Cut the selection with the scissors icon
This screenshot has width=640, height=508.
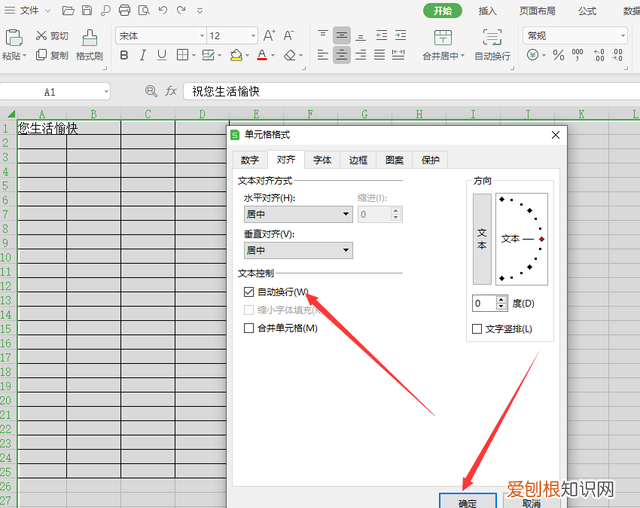pos(41,35)
